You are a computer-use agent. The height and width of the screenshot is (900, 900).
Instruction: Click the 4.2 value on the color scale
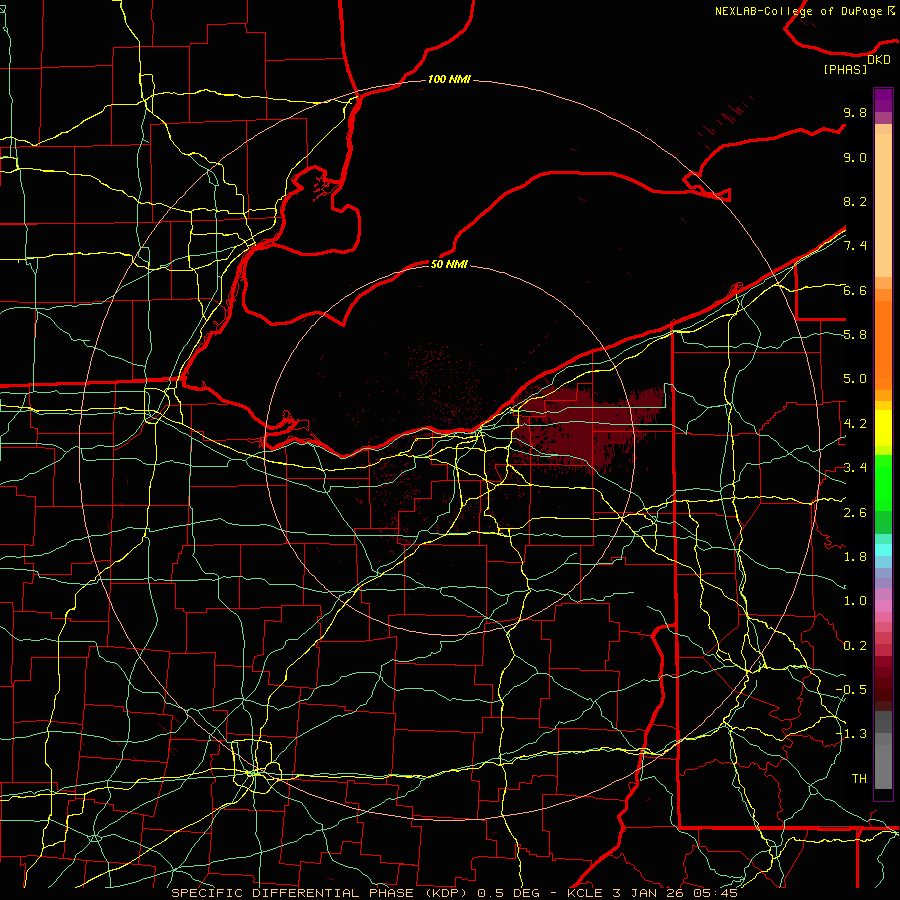click(855, 424)
